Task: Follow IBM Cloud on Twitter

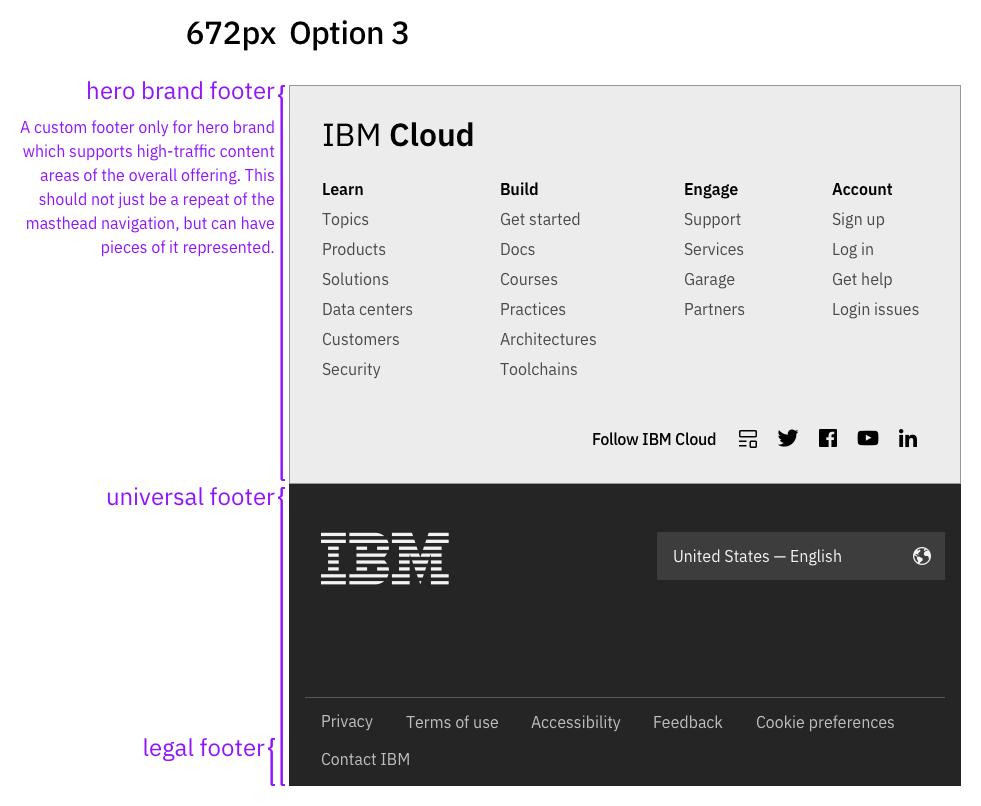Action: pos(787,438)
